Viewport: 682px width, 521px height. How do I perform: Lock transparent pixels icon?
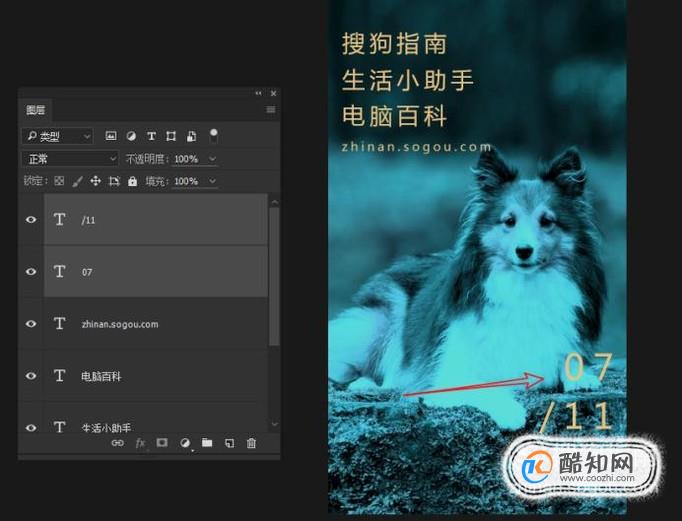(59, 181)
